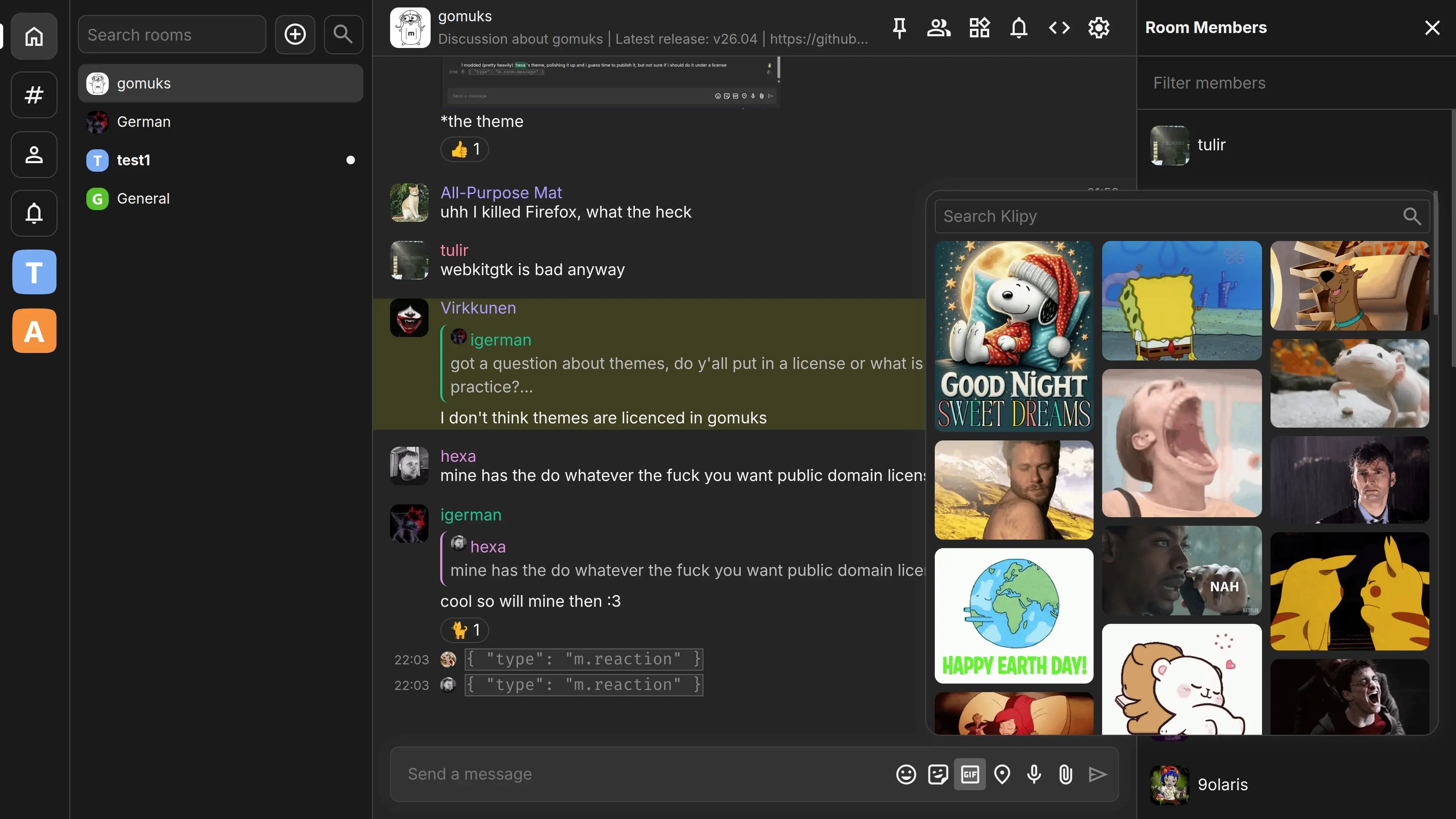Open the sticker picker
Image resolution: width=1456 pixels, height=819 pixels.
pyautogui.click(x=938, y=774)
